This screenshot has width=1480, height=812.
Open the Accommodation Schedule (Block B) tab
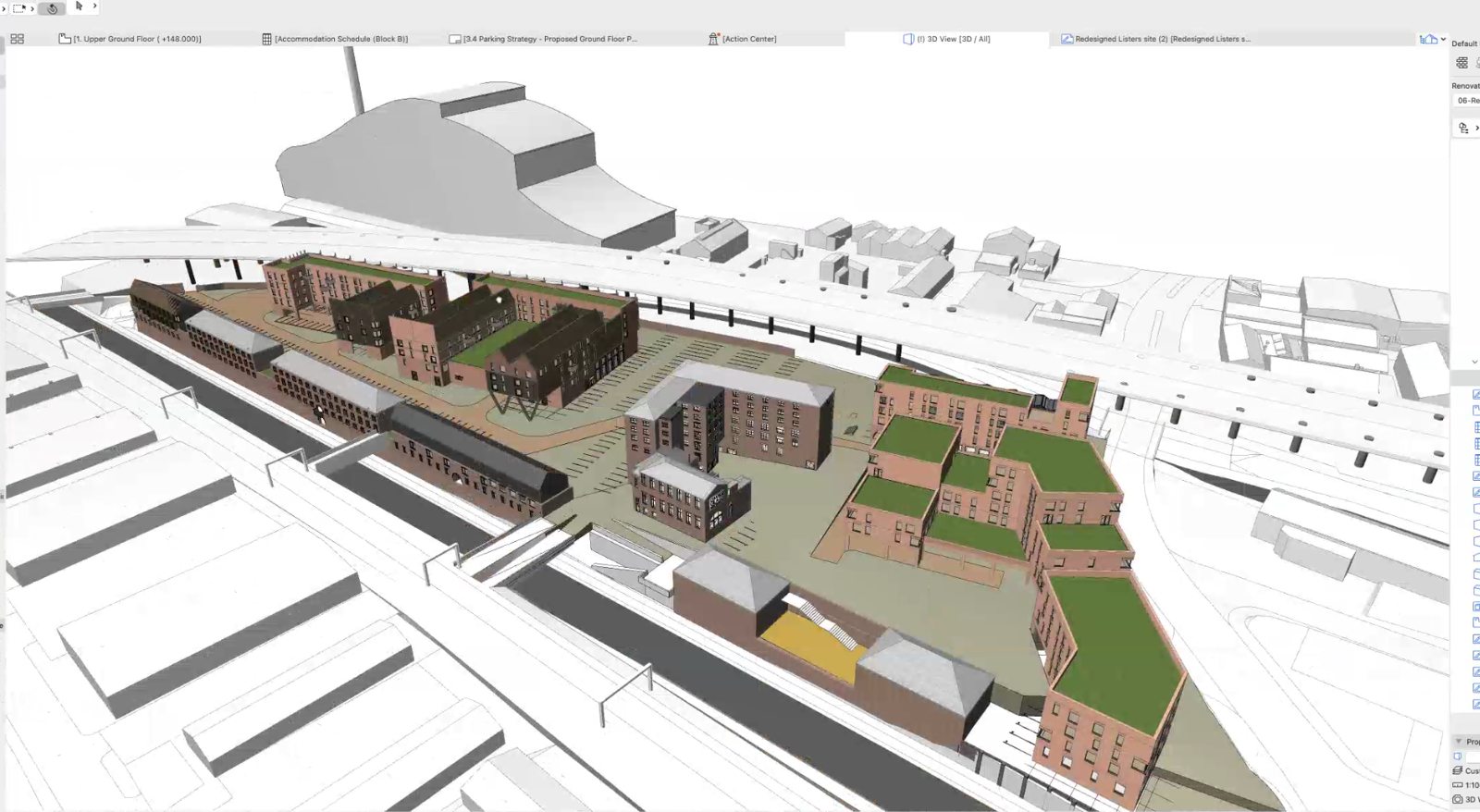coord(339,39)
